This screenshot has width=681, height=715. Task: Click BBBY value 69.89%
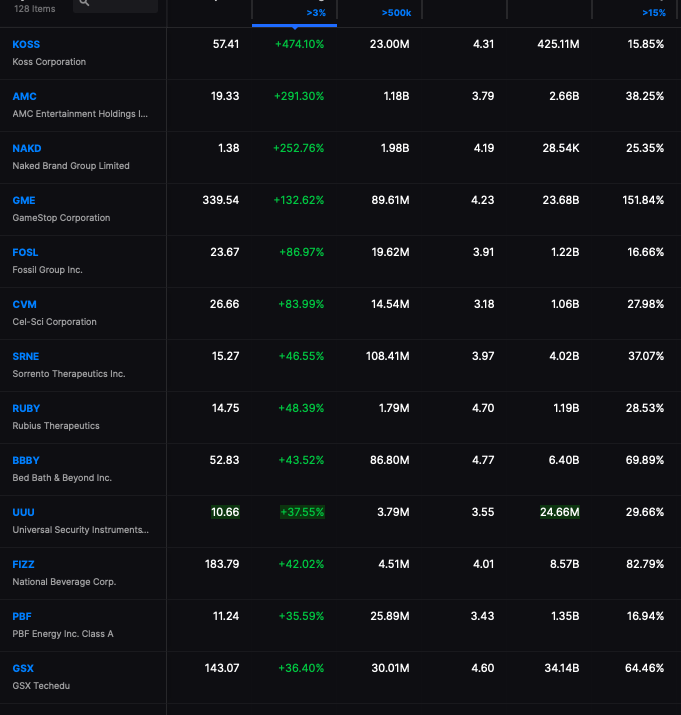click(x=645, y=460)
